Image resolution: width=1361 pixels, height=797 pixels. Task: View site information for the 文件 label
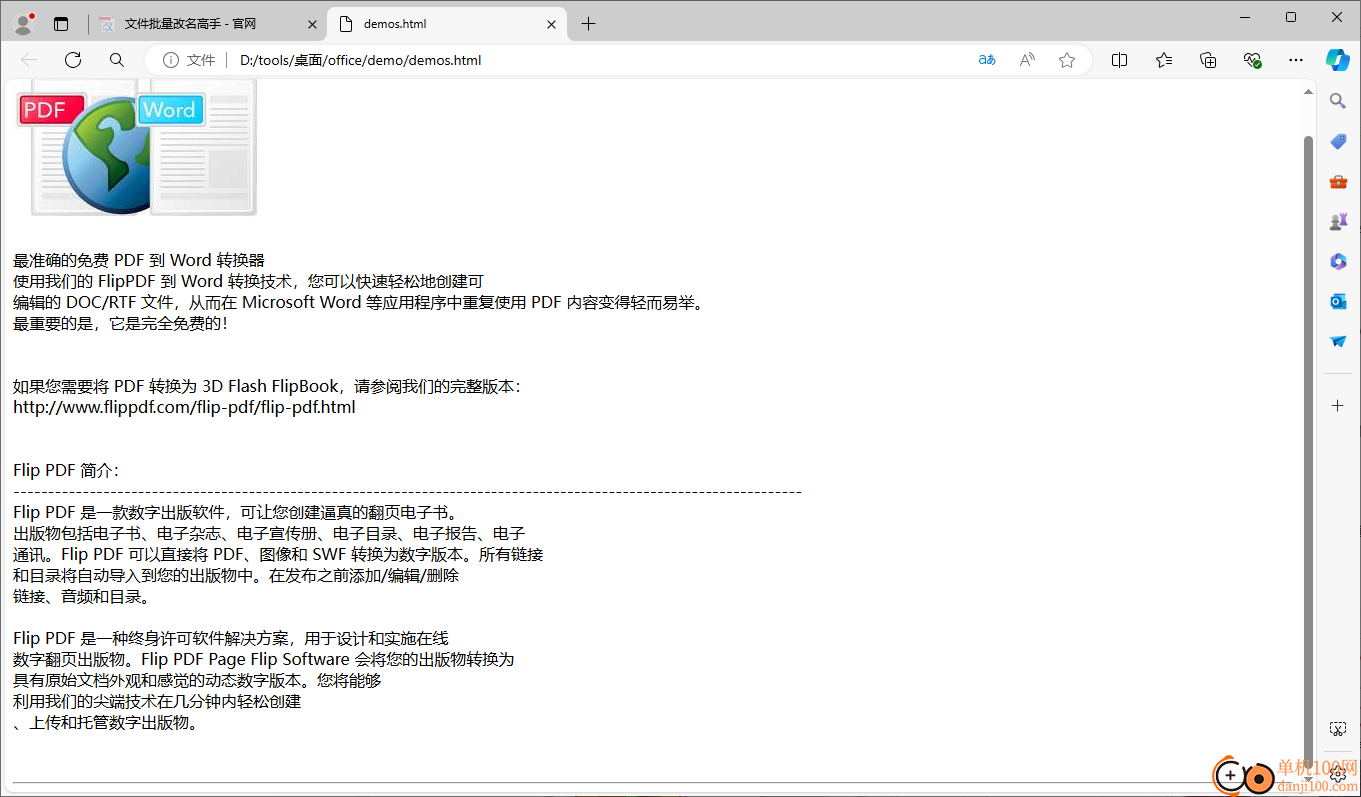(x=189, y=60)
